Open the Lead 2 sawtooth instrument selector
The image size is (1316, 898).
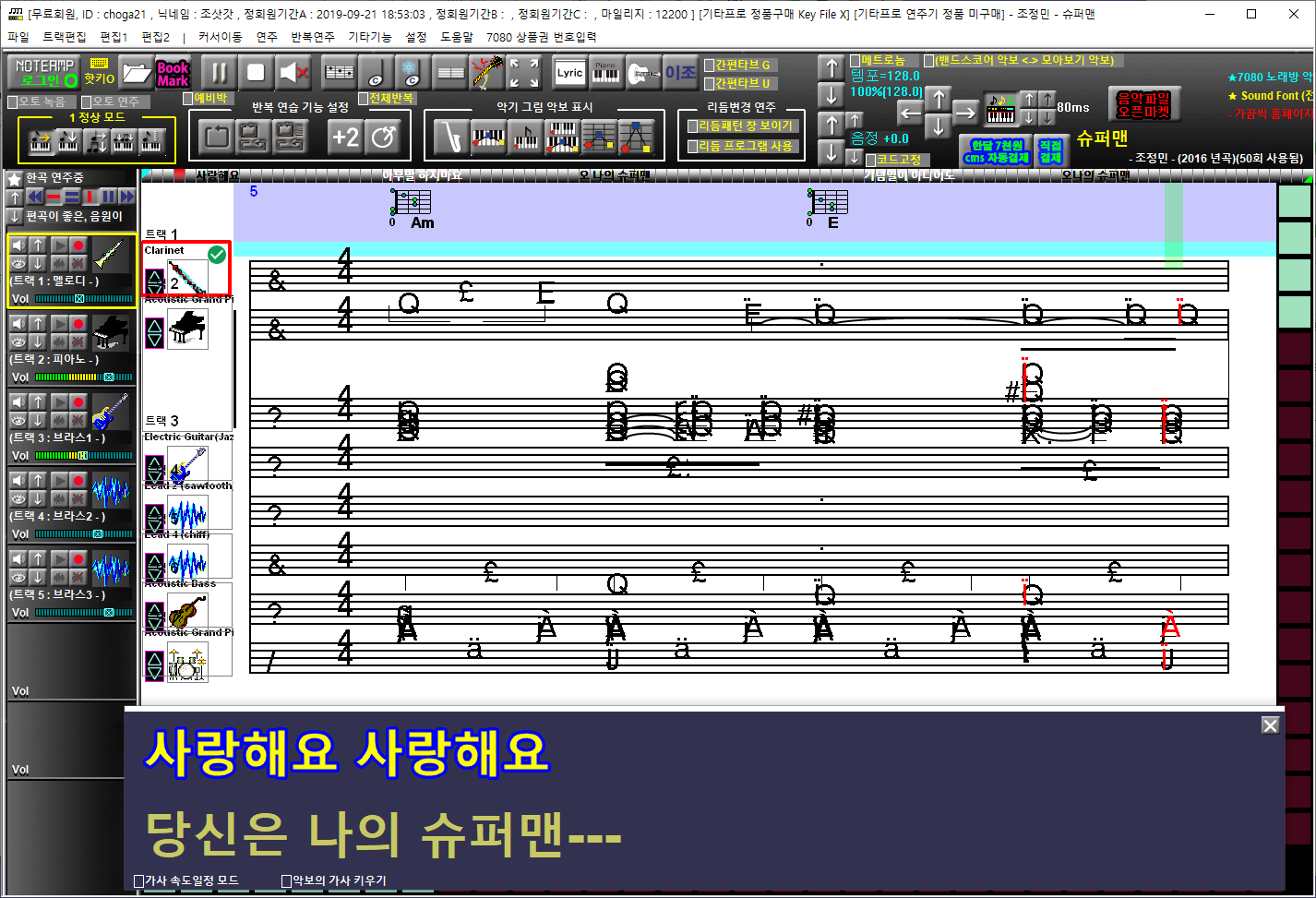pos(154,517)
